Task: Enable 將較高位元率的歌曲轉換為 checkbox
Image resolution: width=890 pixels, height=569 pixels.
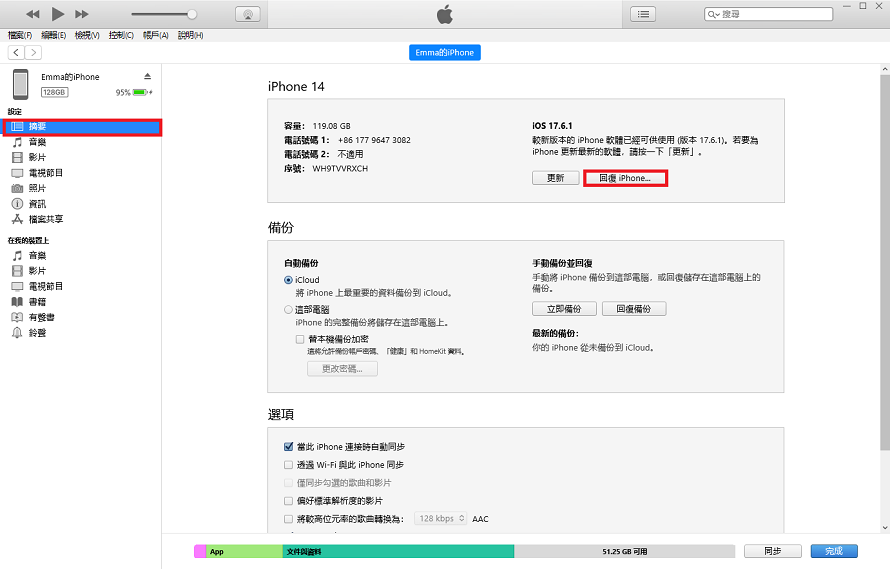Action: coord(288,519)
